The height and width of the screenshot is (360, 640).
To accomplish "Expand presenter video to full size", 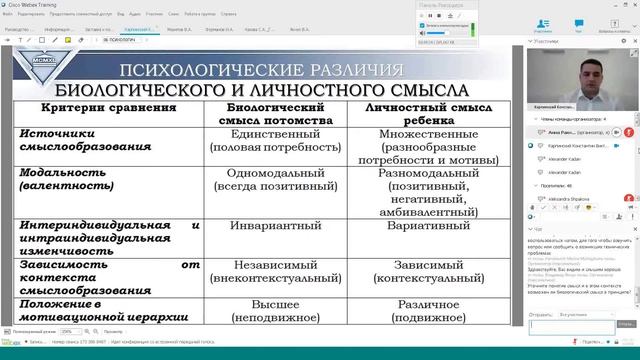I will click(633, 53).
